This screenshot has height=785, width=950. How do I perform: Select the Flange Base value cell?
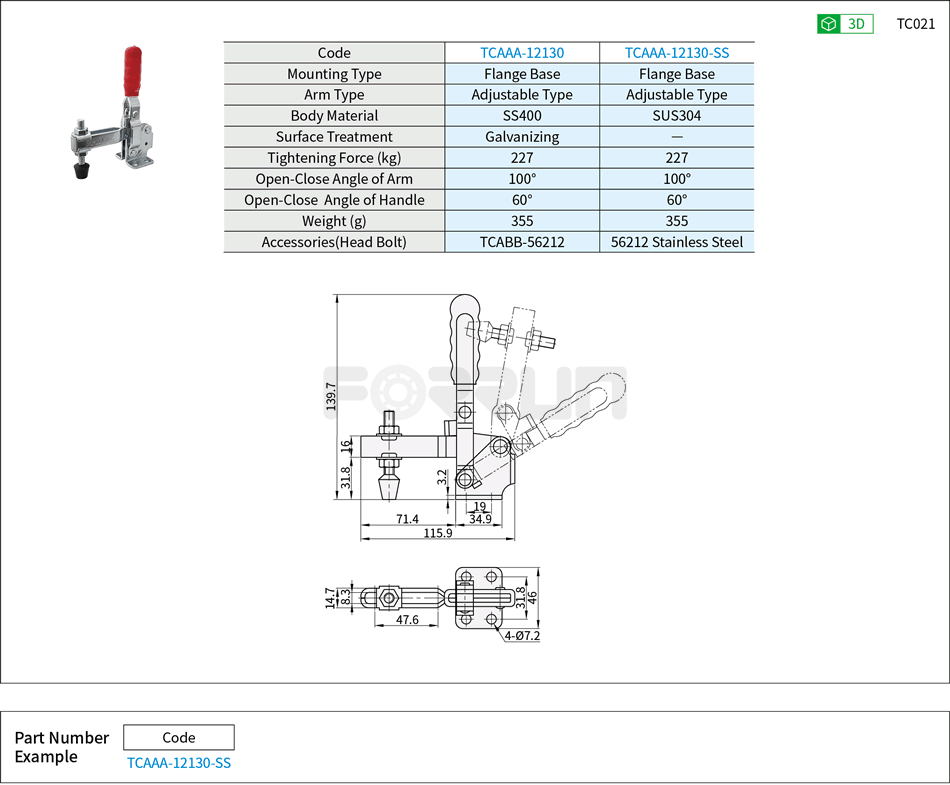coord(521,74)
